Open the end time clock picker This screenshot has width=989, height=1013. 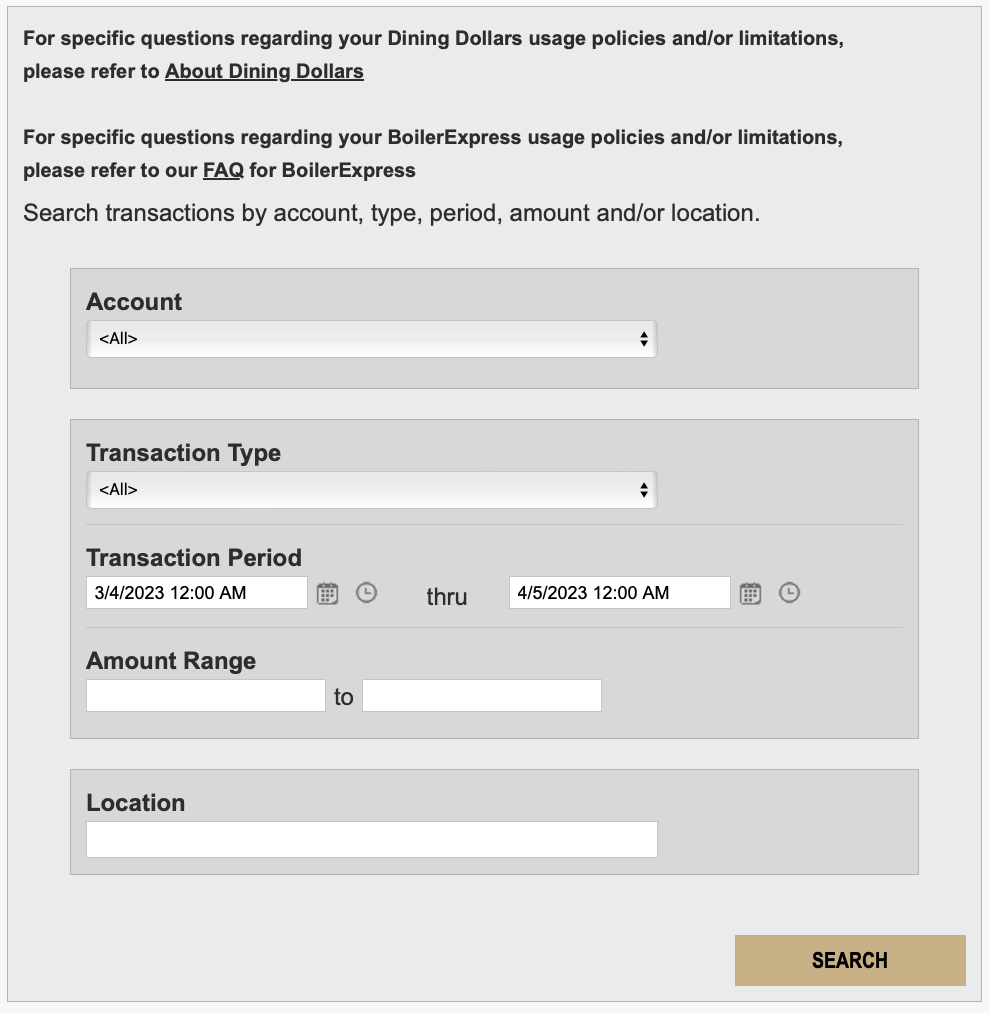790,593
